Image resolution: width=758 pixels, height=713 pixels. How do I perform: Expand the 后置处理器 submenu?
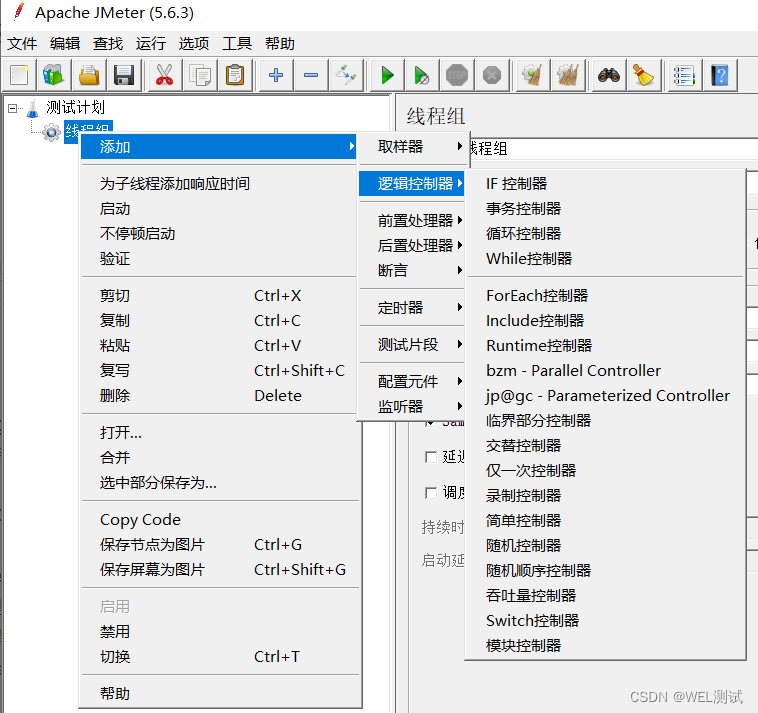coord(412,246)
